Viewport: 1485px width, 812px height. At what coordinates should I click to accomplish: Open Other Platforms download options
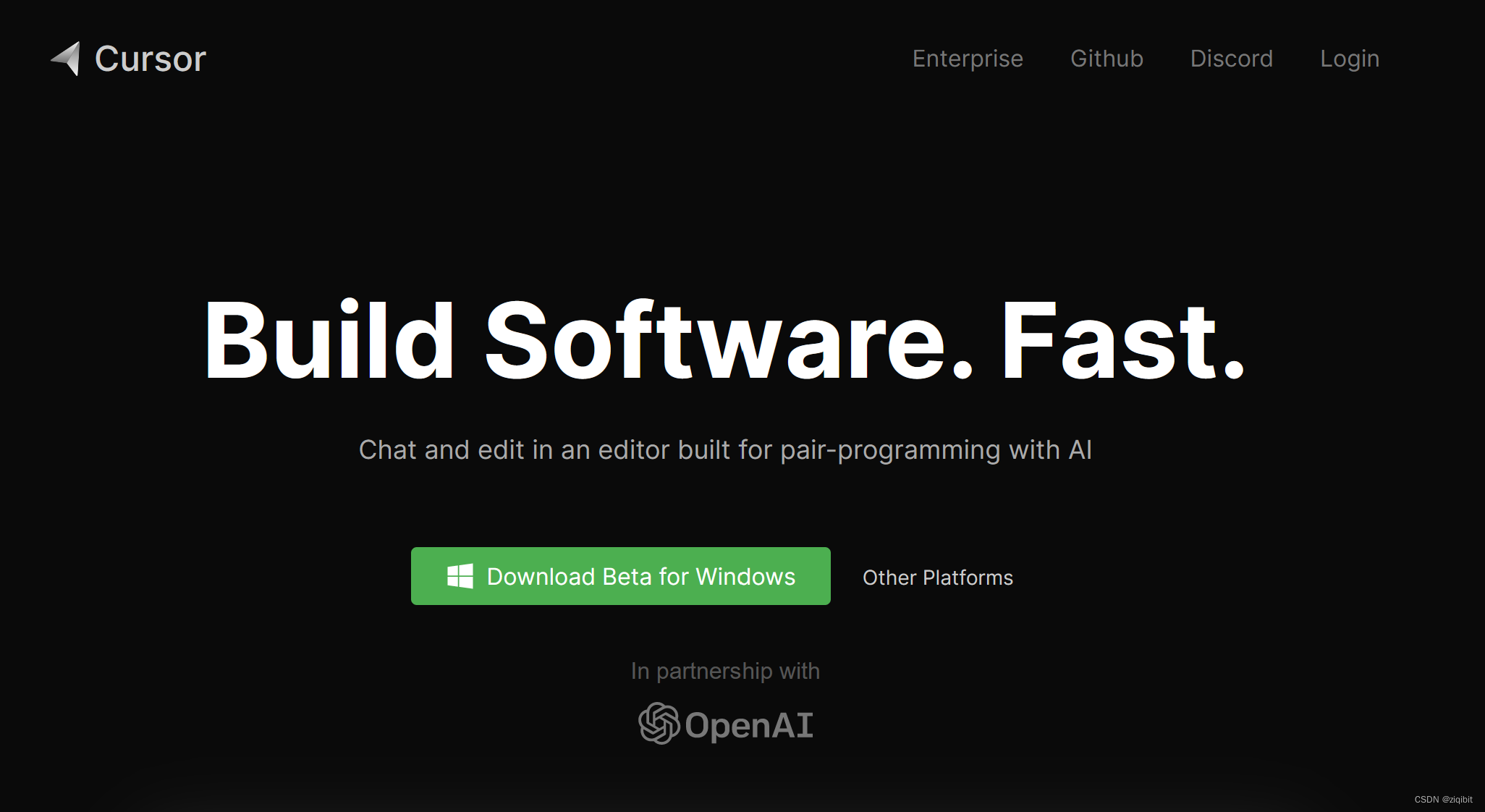[x=937, y=578]
